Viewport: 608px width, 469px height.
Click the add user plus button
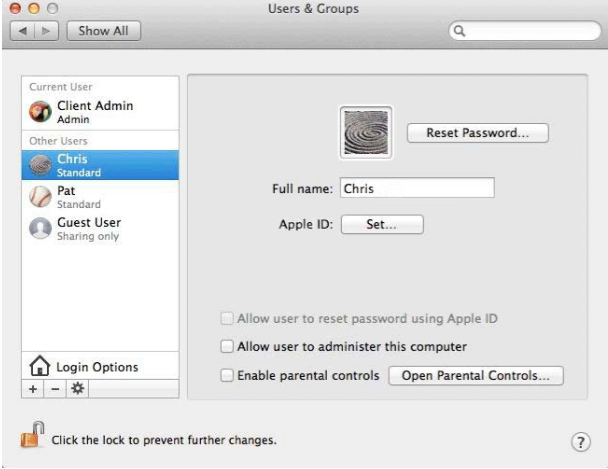click(33, 388)
